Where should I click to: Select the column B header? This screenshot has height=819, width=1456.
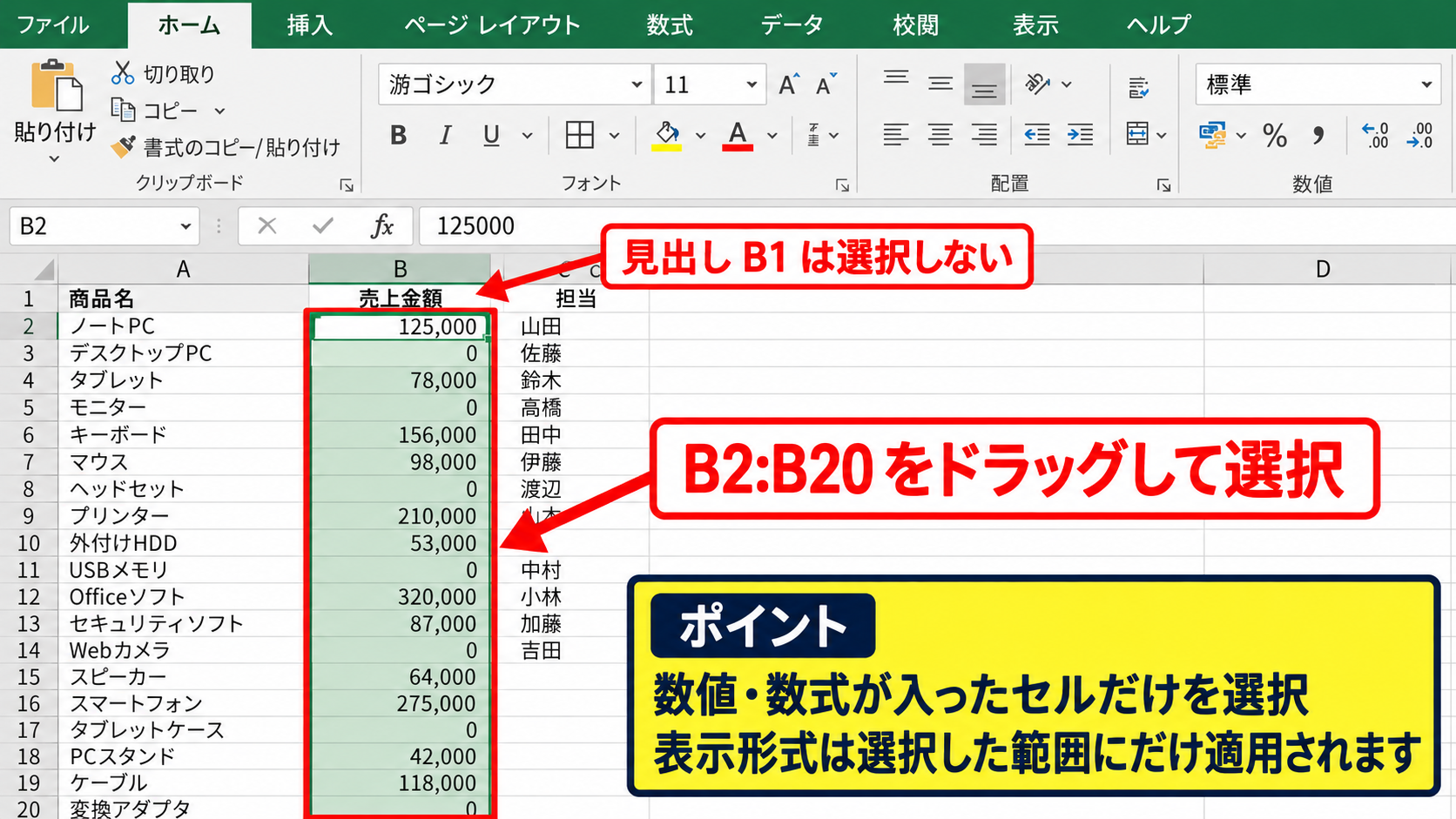[400, 269]
